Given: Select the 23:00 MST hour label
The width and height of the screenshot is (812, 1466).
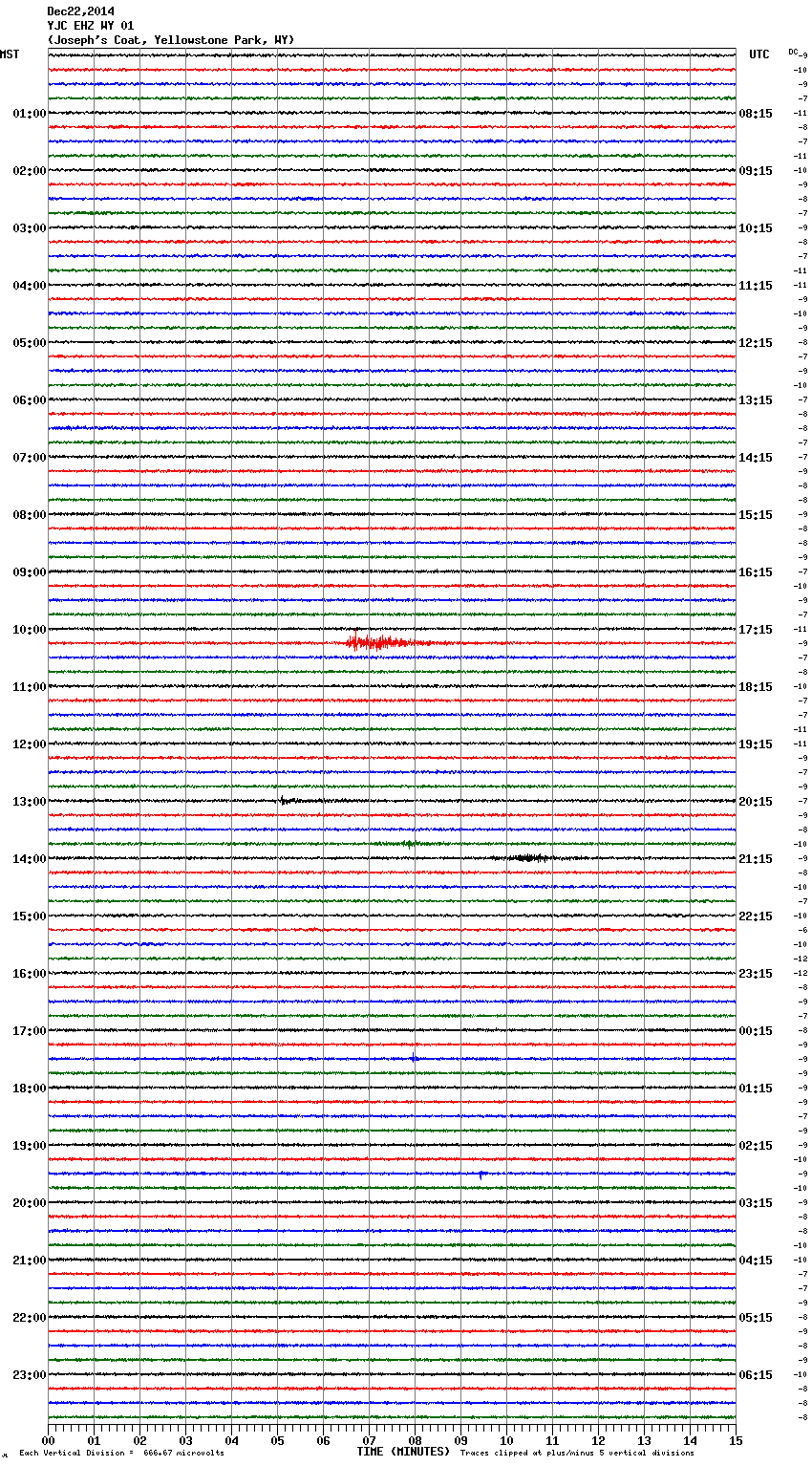Looking at the screenshot, I should [x=29, y=1375].
